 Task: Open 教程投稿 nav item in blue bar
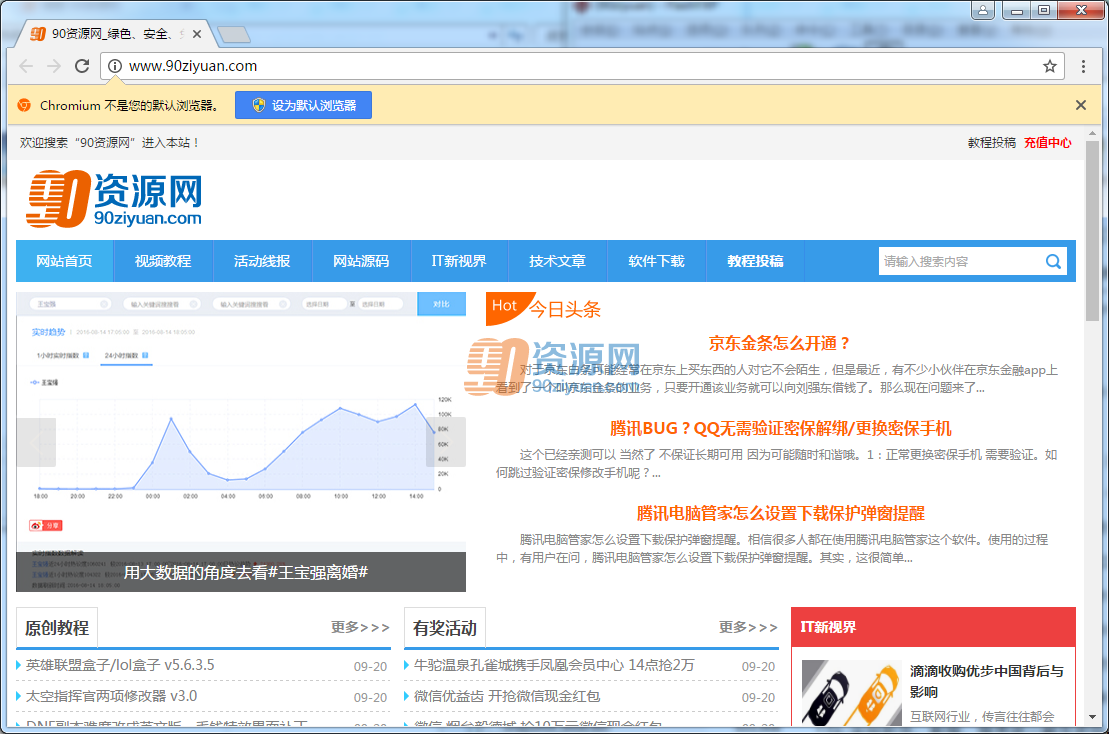(x=755, y=261)
